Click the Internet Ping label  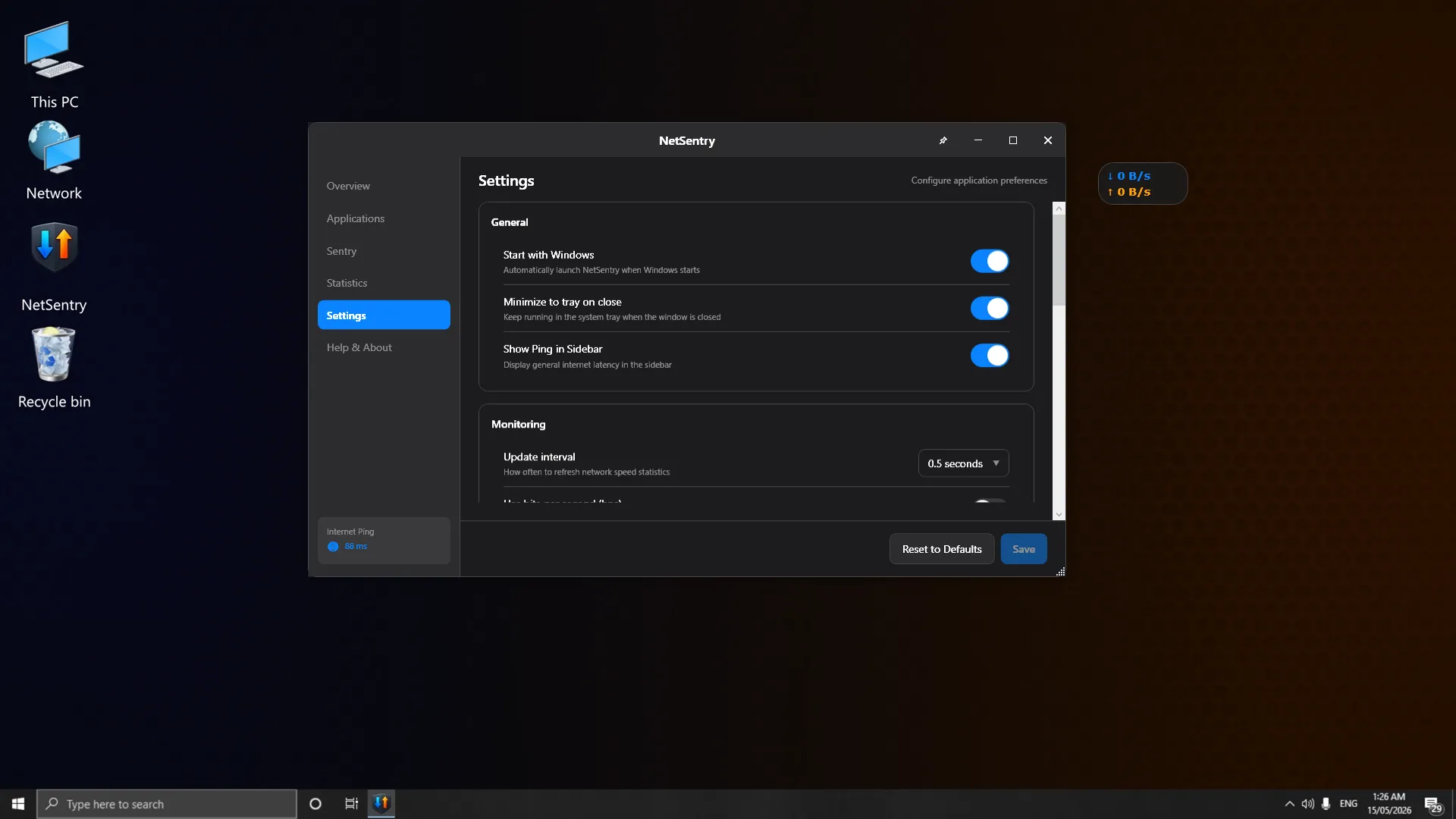point(350,532)
